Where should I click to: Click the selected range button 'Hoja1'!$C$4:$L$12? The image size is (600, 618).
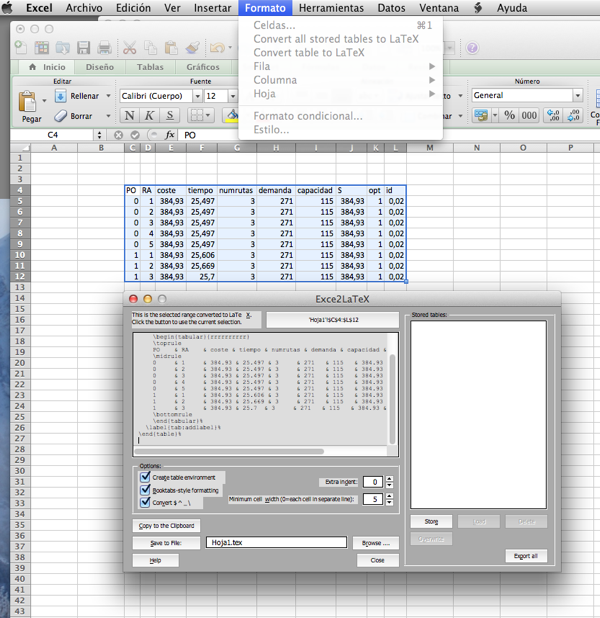coord(333,320)
